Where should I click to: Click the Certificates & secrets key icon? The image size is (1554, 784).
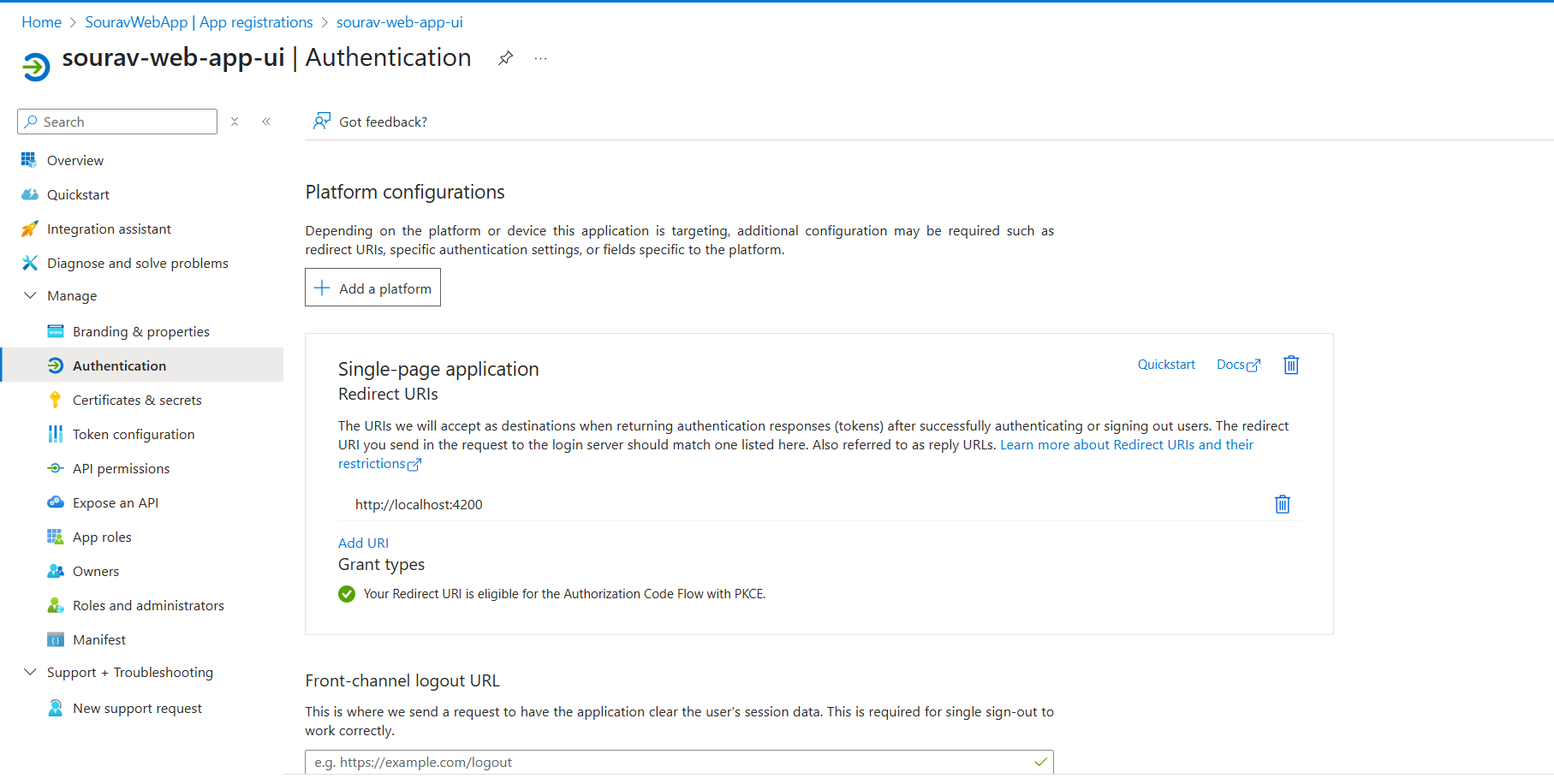point(56,400)
